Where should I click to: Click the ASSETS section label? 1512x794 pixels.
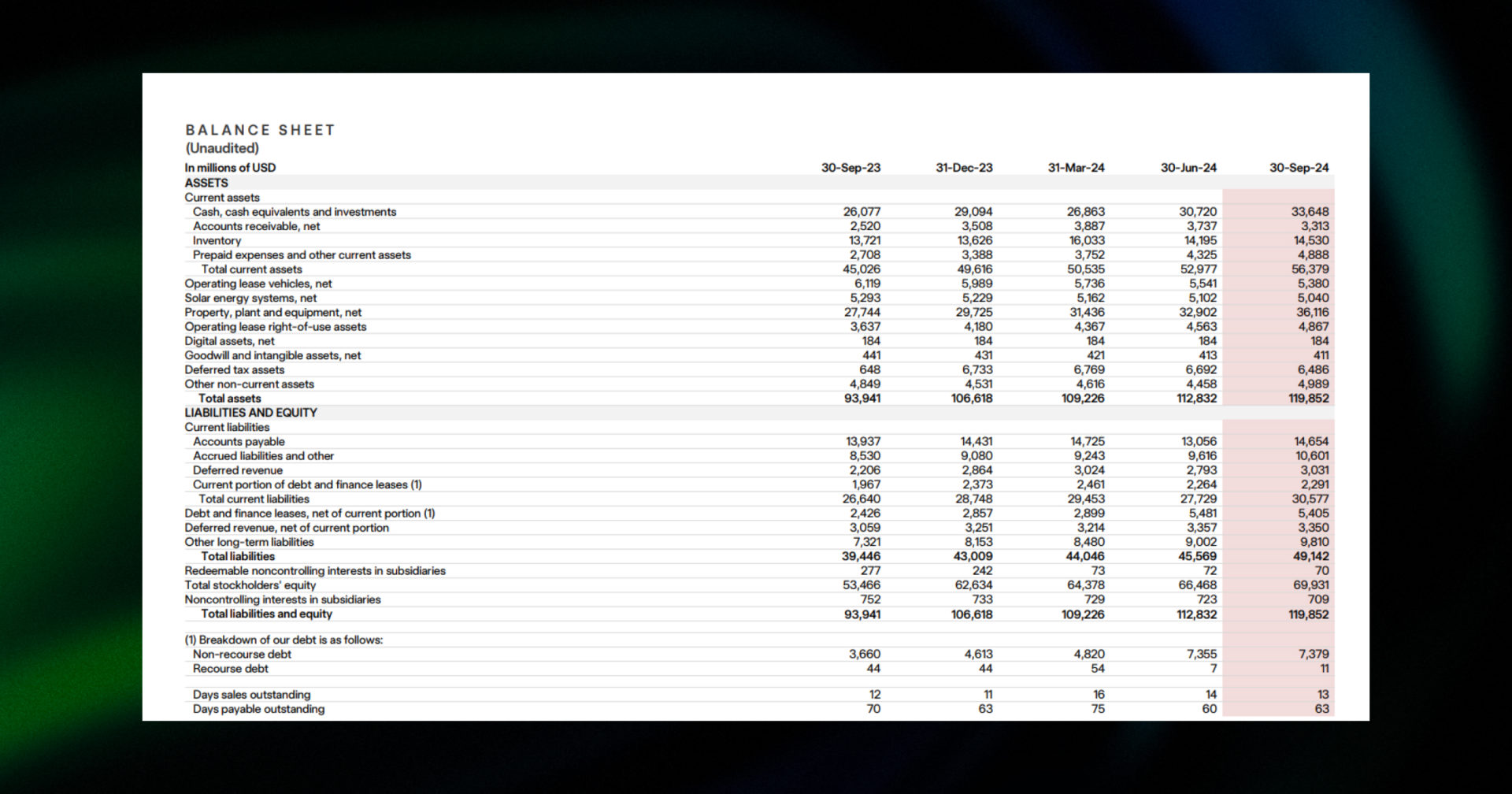pyautogui.click(x=206, y=182)
